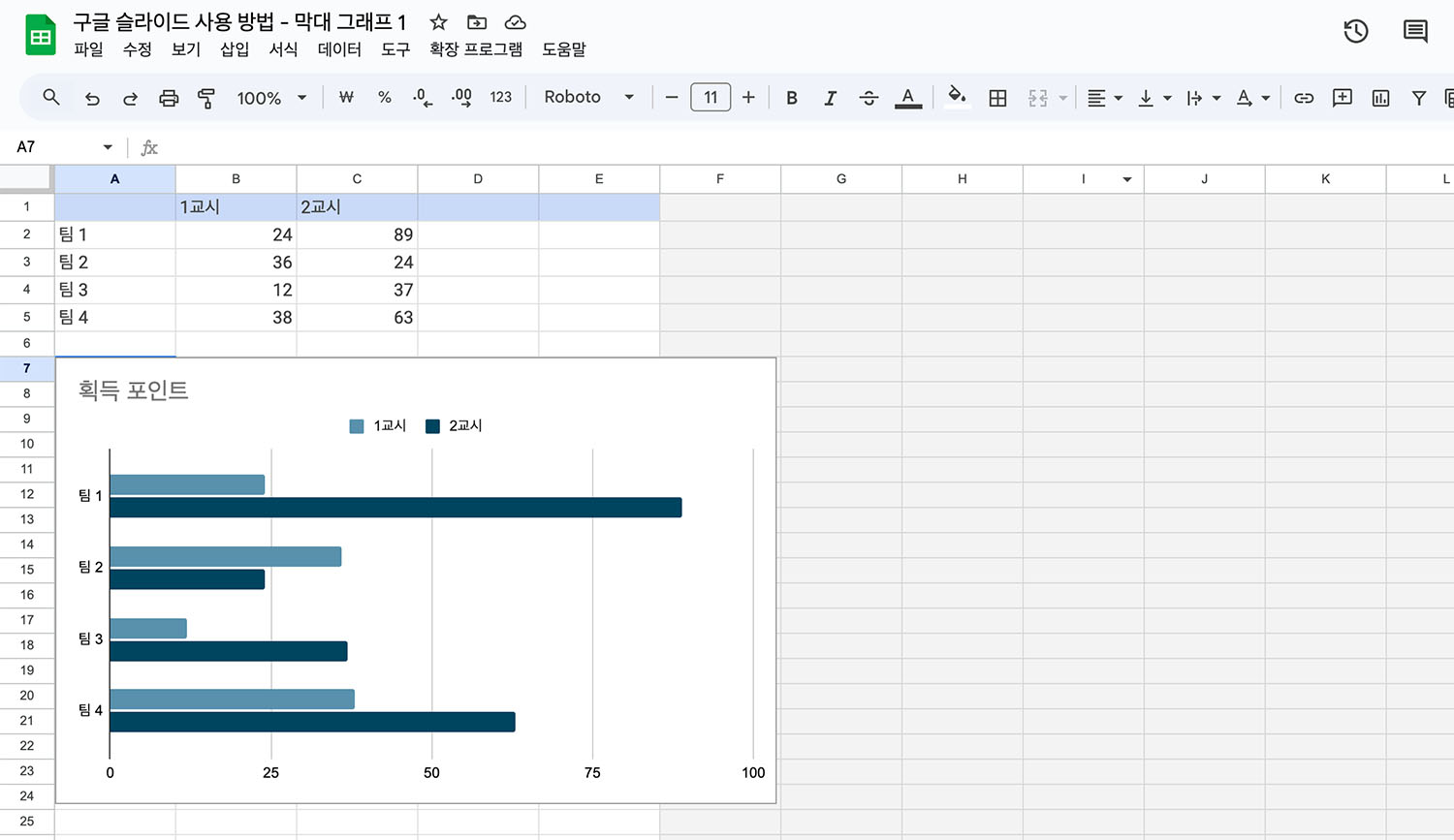Move document to a folder icon
Image resolution: width=1454 pixels, height=840 pixels.
pyautogui.click(x=477, y=22)
